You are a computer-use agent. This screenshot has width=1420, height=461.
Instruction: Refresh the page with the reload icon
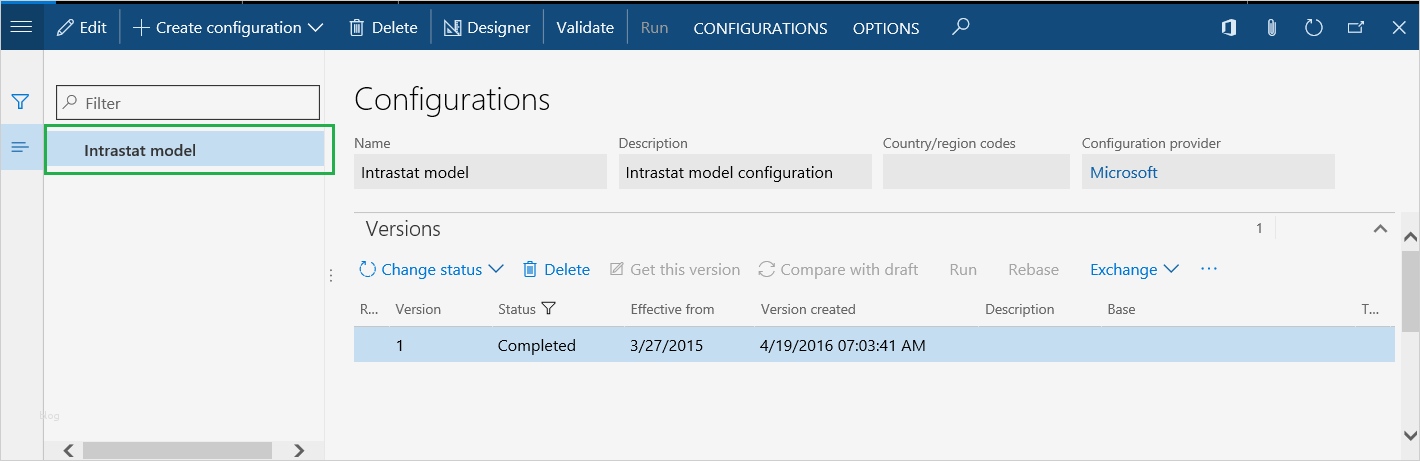(1314, 28)
